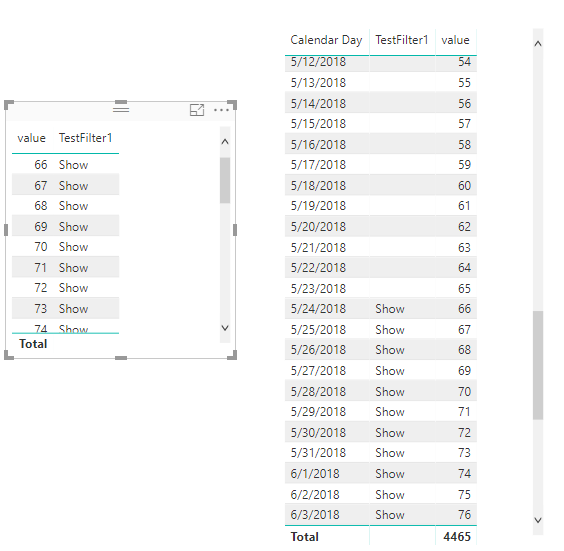This screenshot has width=564, height=551.
Task: Click Total label in large table
Action: click(x=305, y=537)
